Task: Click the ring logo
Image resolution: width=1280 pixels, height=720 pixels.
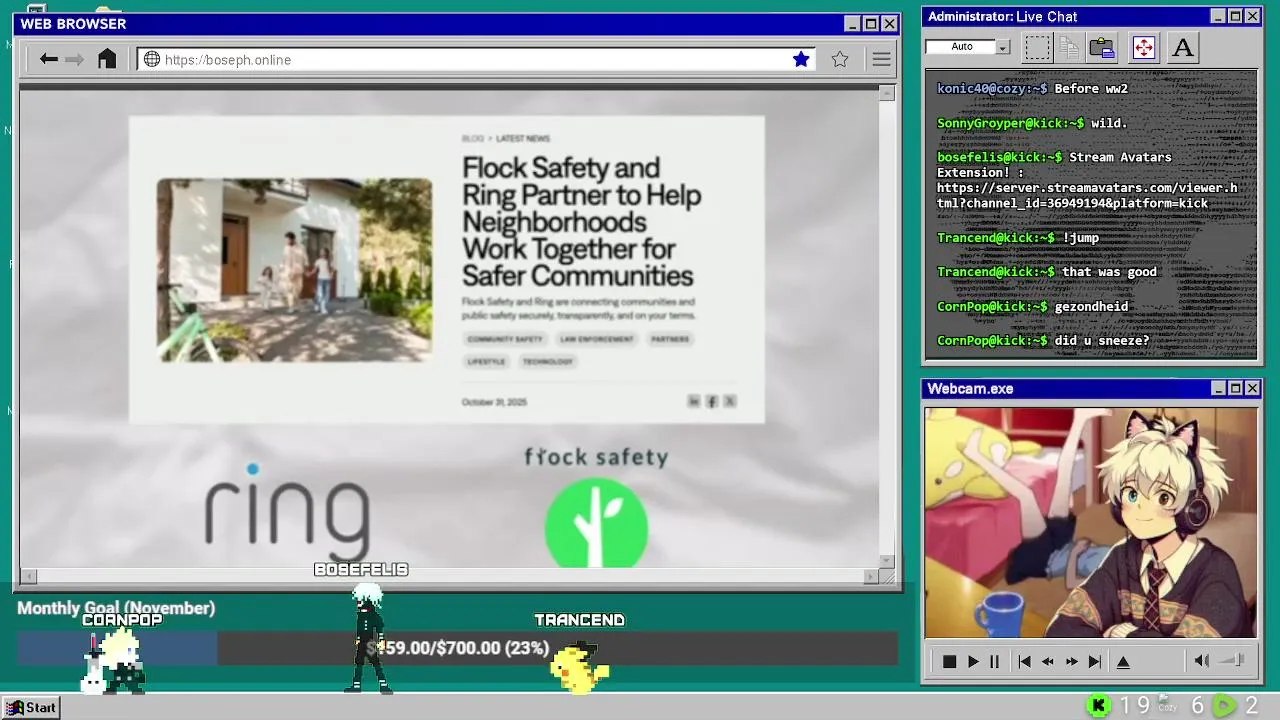Action: click(x=287, y=512)
